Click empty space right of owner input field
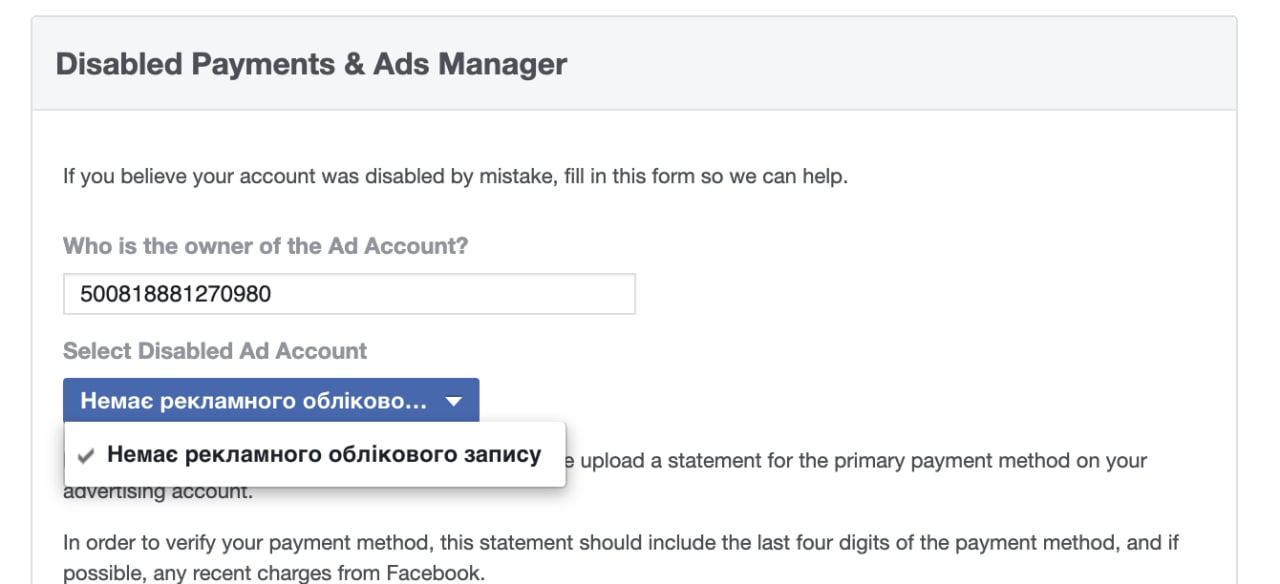 tap(930, 294)
